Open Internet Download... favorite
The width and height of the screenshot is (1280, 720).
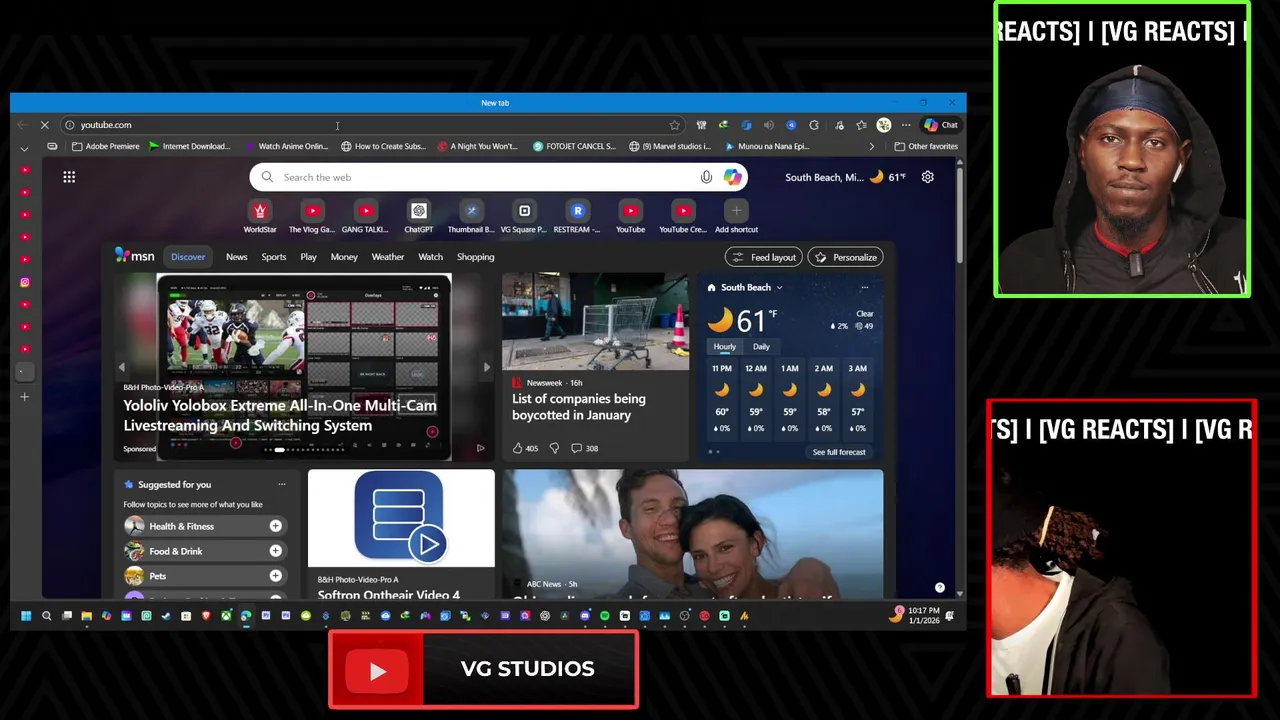click(x=189, y=146)
